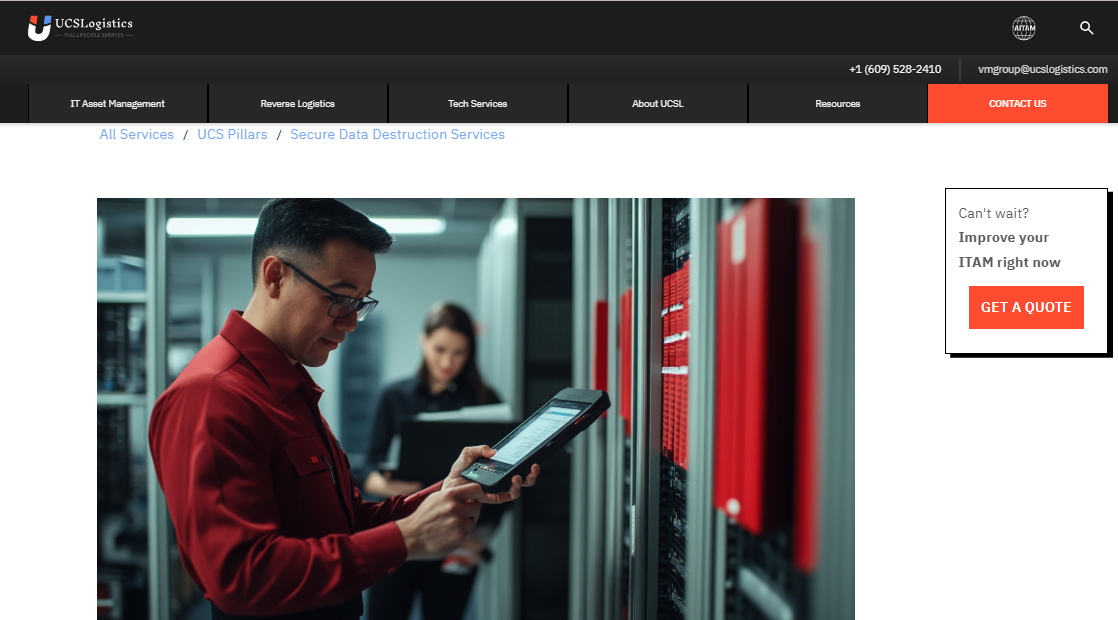Open the About UCSL menu item

pos(658,104)
